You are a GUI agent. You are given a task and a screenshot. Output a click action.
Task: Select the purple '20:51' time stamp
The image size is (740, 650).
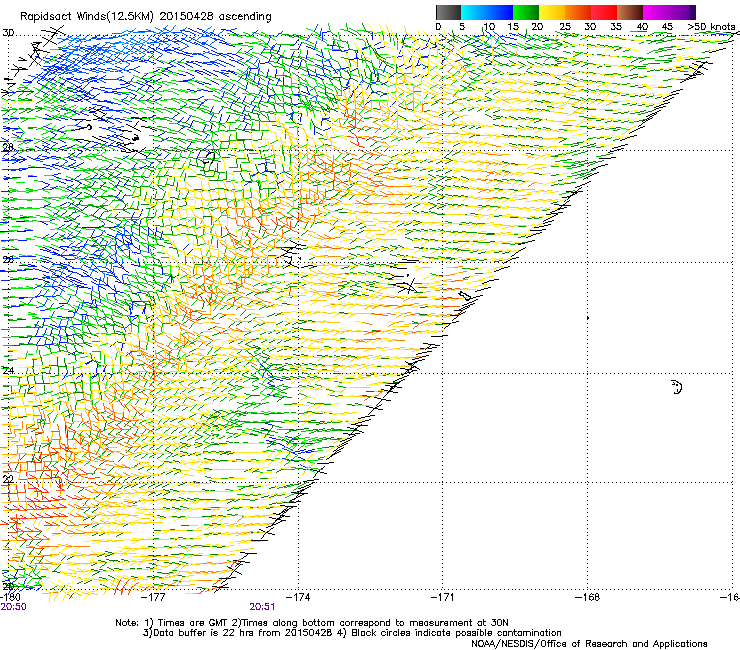point(262,607)
